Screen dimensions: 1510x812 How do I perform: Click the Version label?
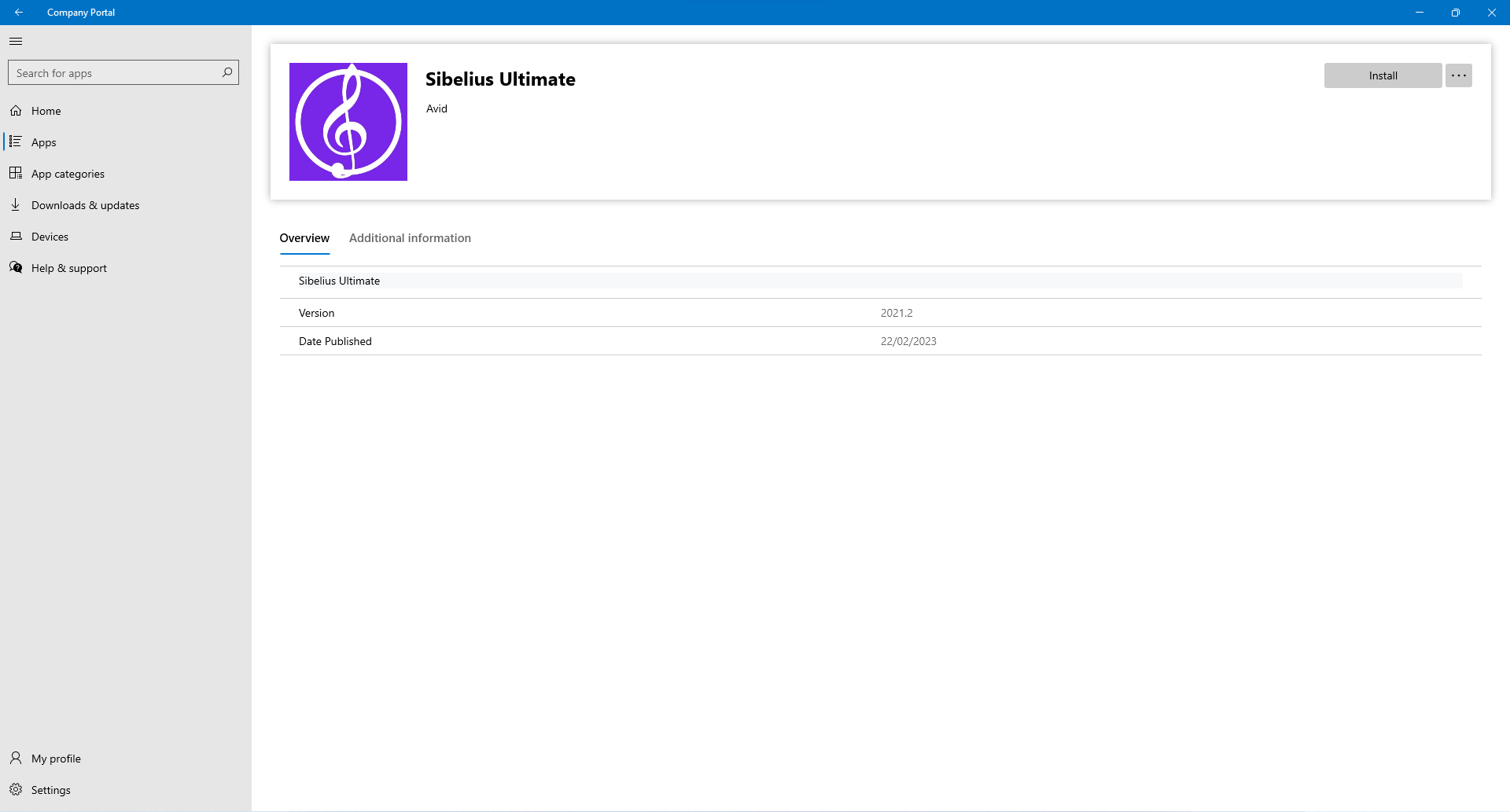tap(316, 313)
